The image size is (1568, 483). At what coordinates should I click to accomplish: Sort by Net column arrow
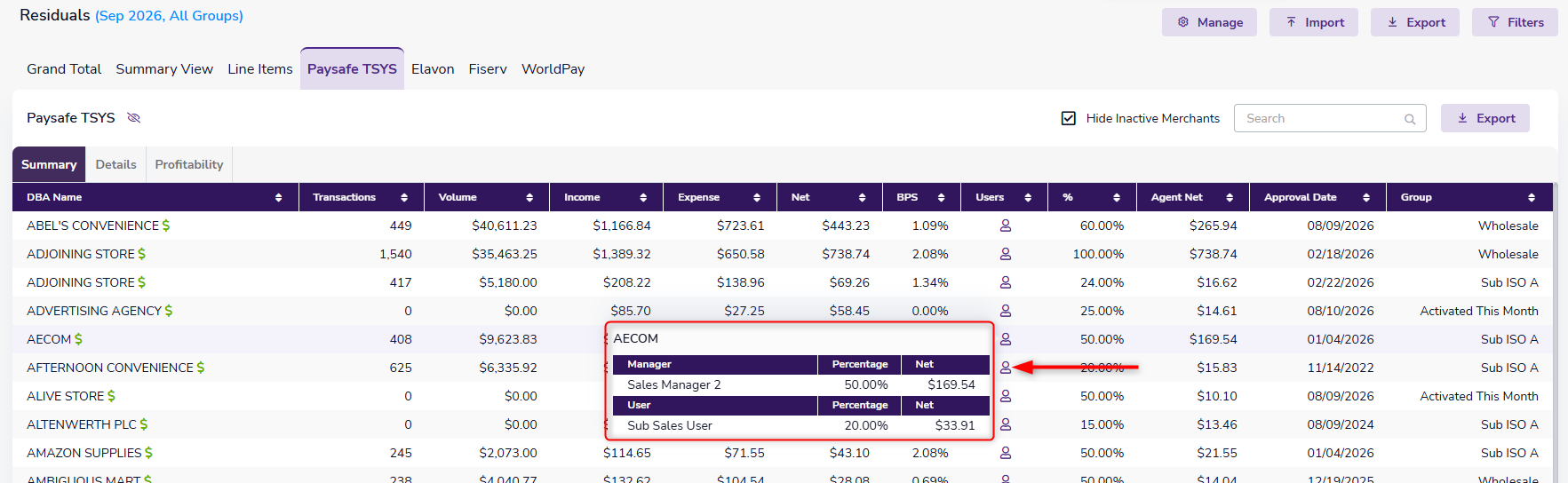click(x=862, y=197)
